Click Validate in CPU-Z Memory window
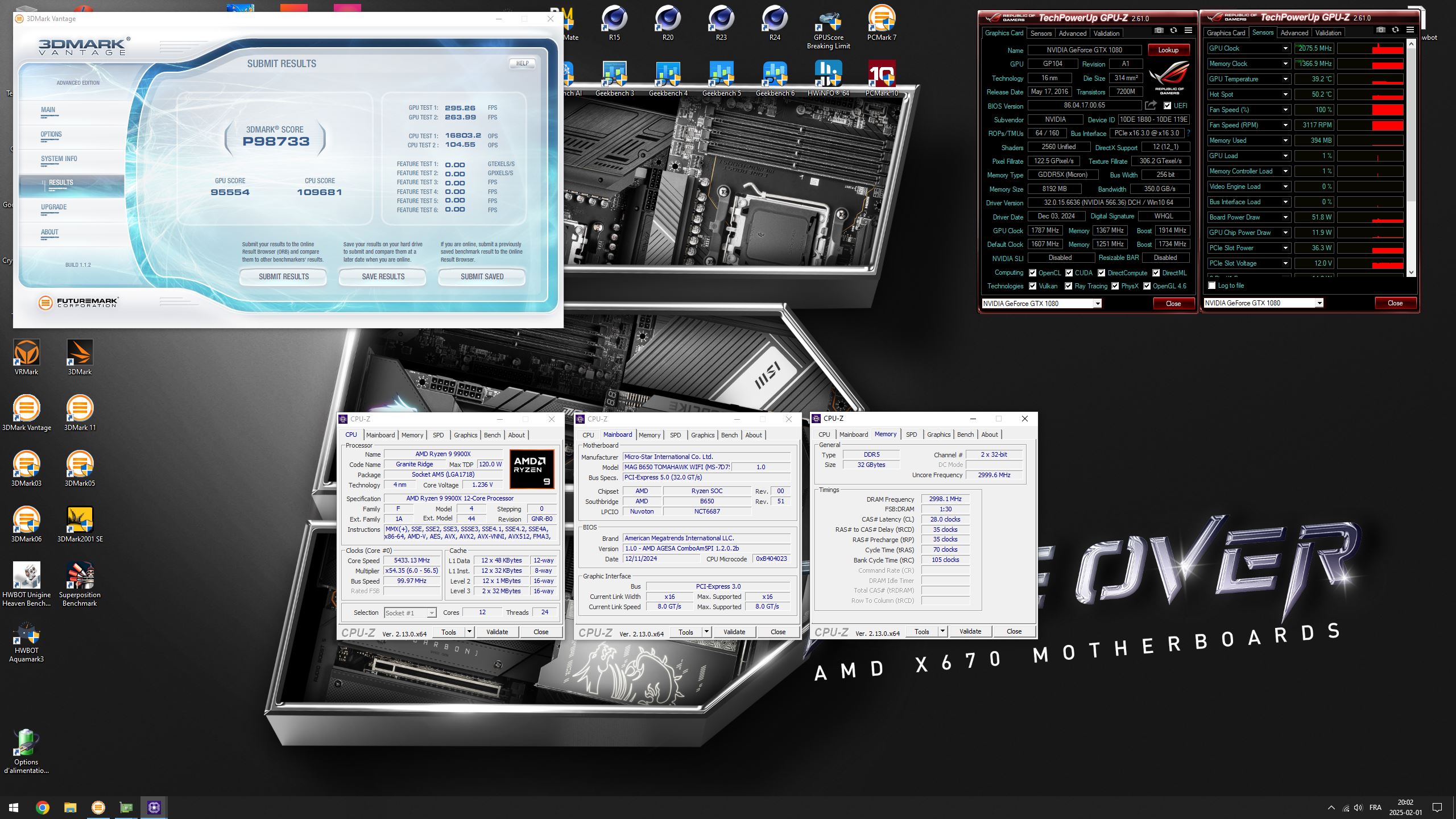The image size is (1456, 819). pyautogui.click(x=970, y=631)
